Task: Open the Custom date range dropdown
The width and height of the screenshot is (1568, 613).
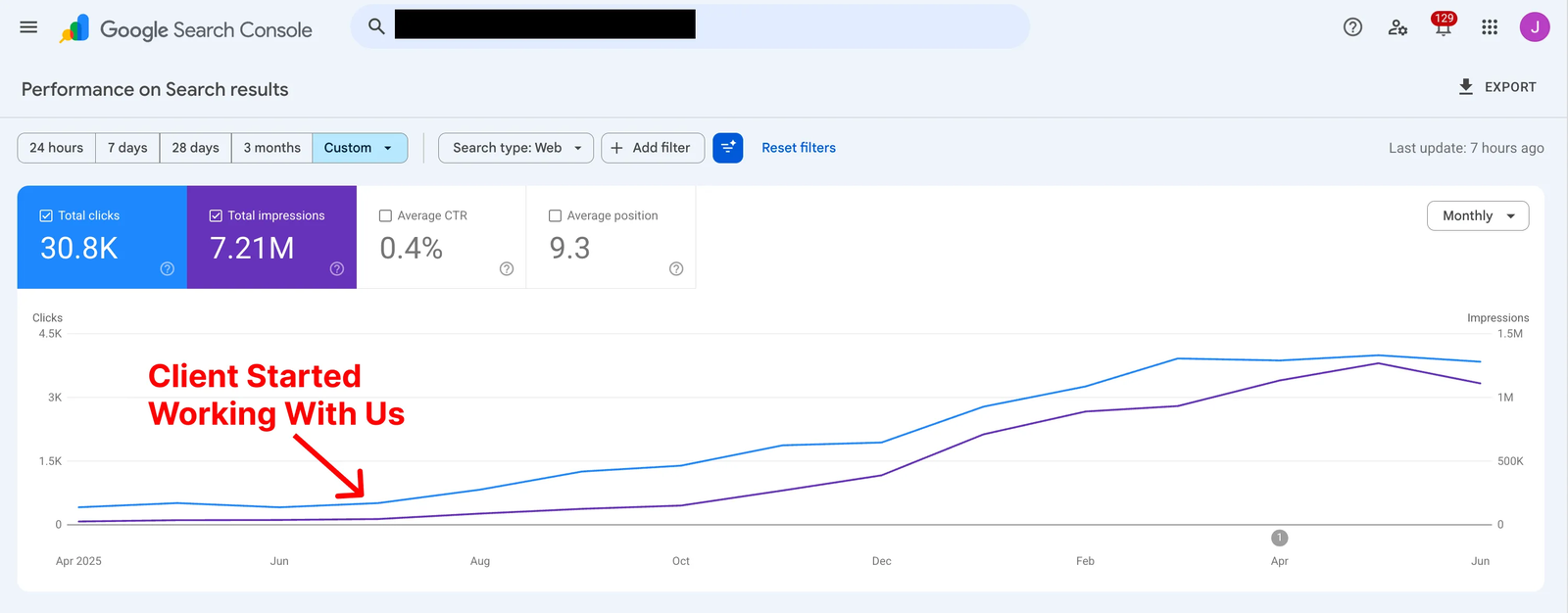Action: [360, 148]
